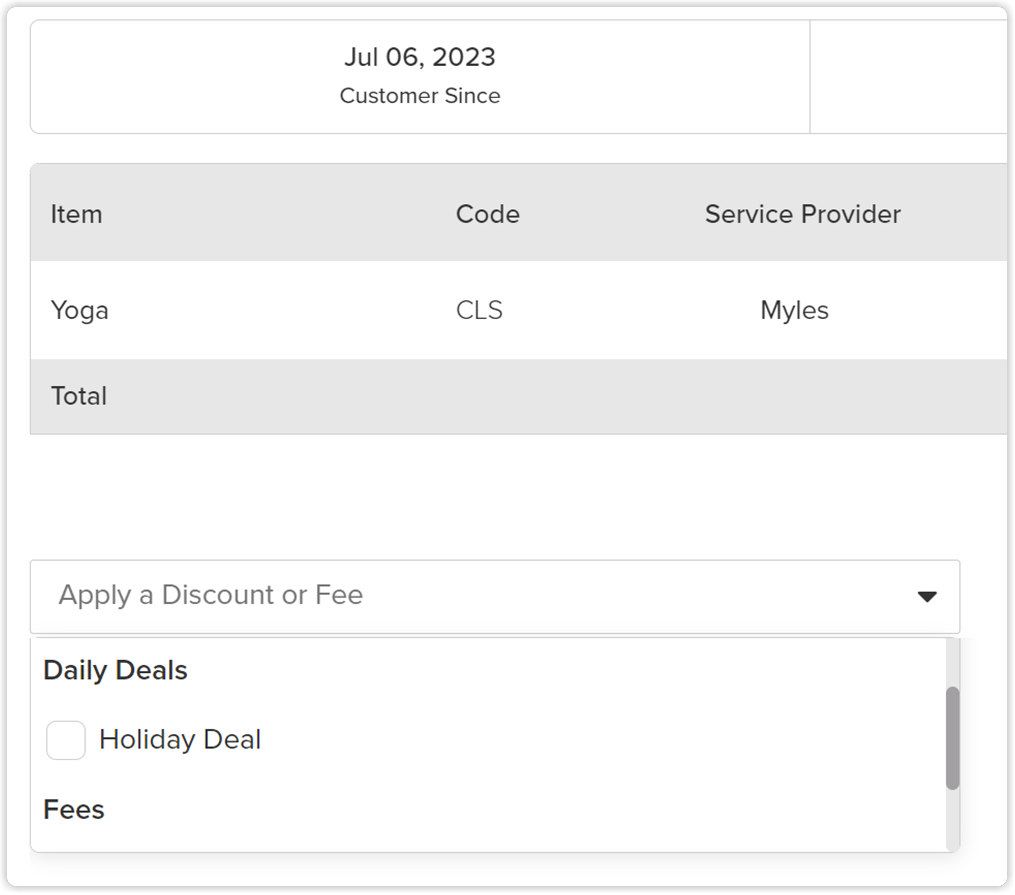Select the Holiday Deal option label

click(180, 740)
